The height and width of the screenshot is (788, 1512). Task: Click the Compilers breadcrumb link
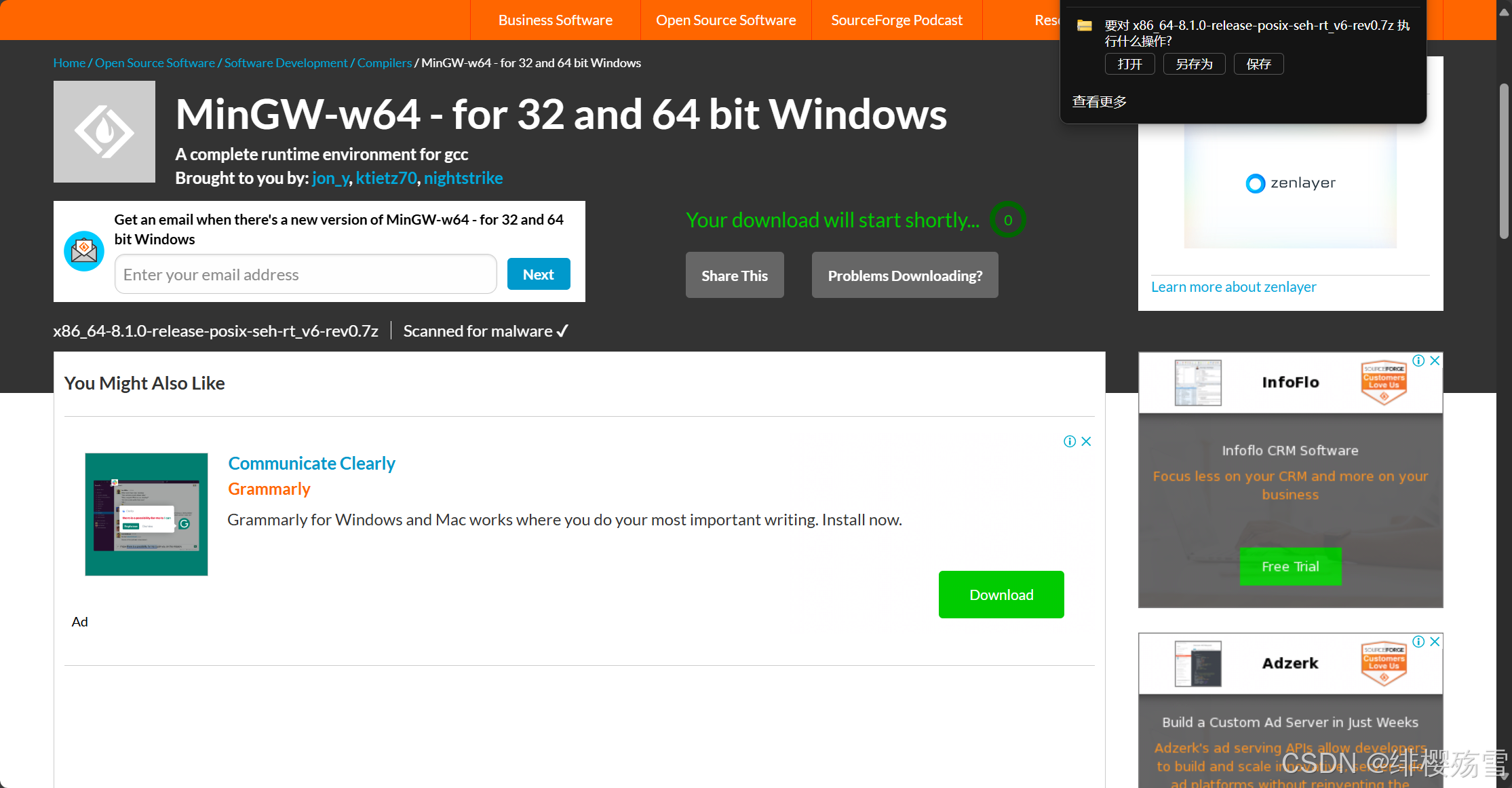tap(385, 63)
